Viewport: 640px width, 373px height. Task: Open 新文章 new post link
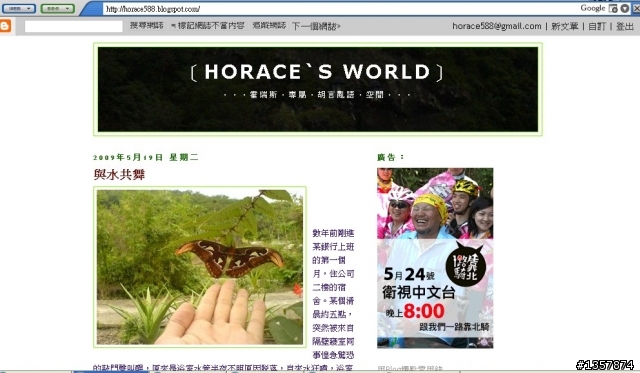click(564, 26)
